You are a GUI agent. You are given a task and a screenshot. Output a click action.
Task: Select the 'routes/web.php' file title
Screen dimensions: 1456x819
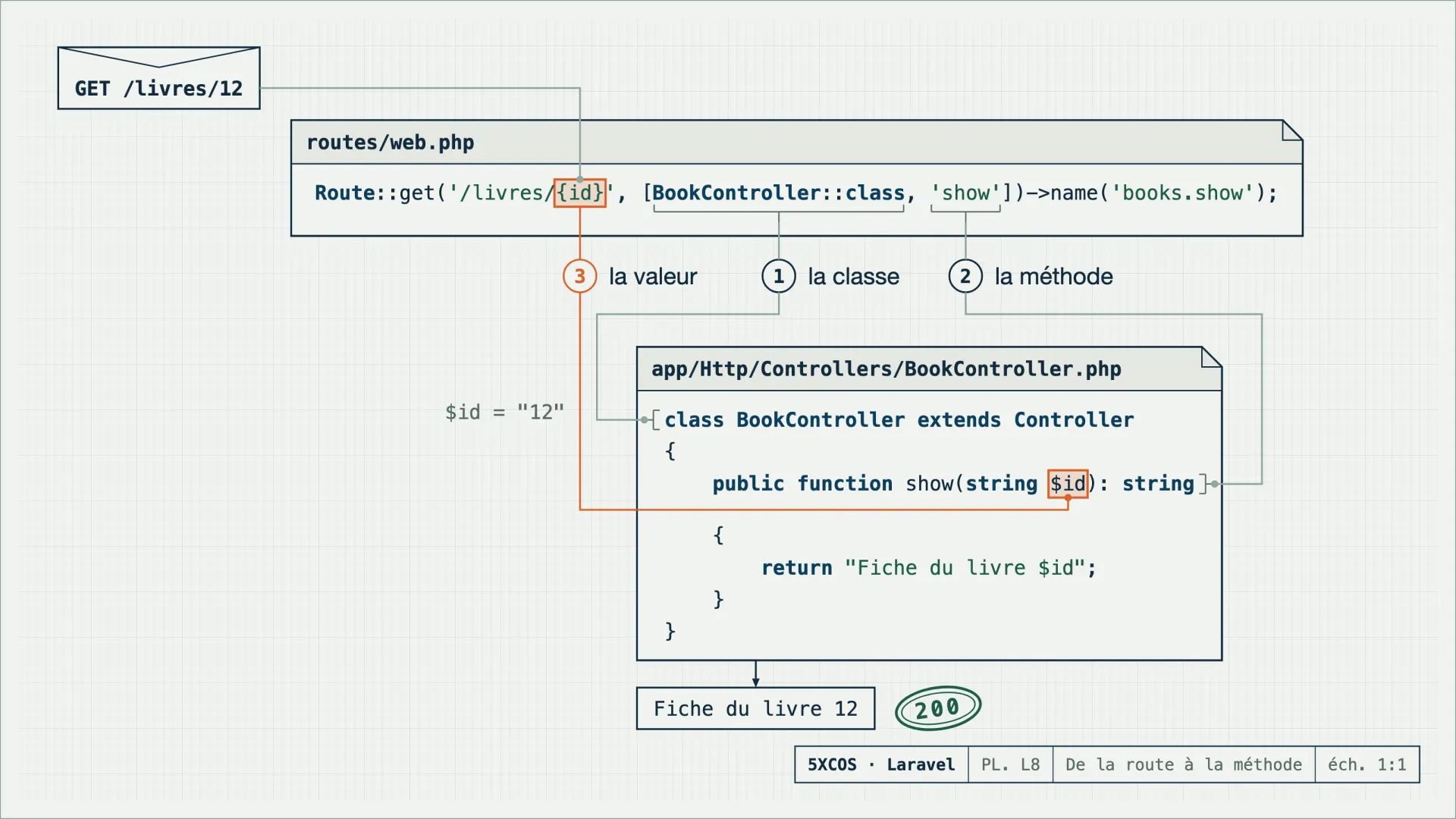(x=391, y=143)
